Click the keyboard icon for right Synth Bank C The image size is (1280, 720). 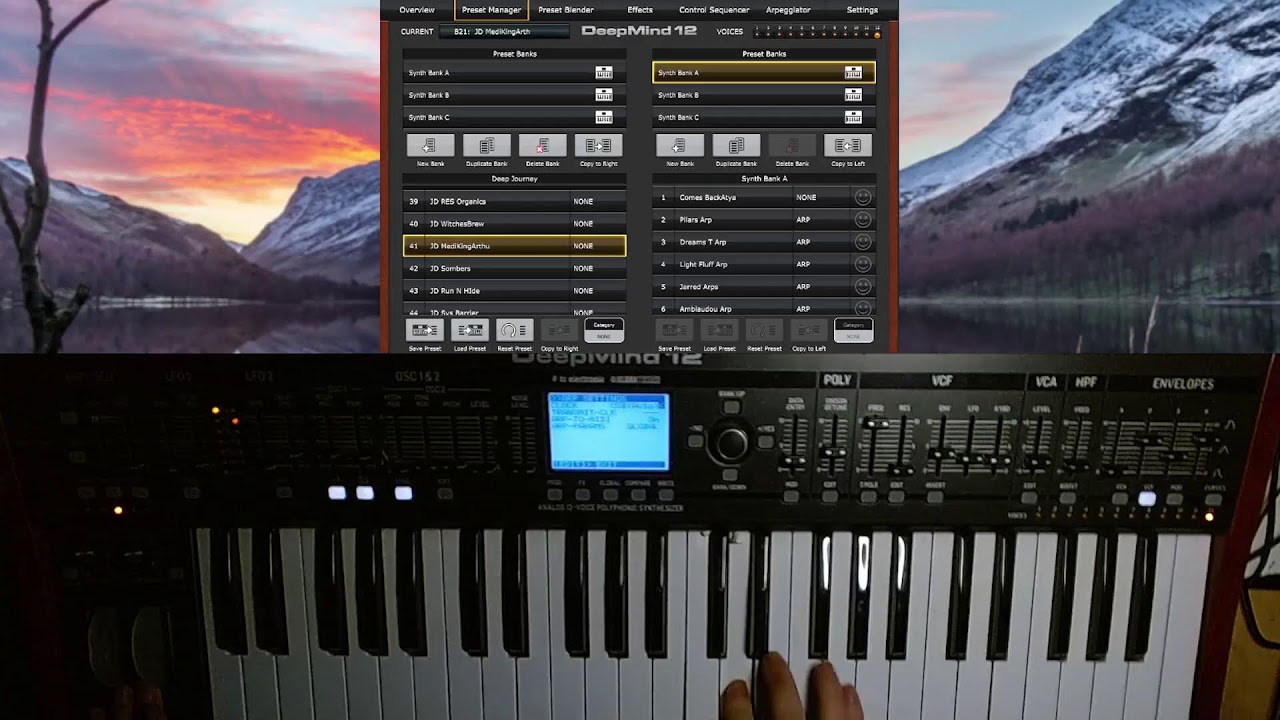tap(853, 117)
